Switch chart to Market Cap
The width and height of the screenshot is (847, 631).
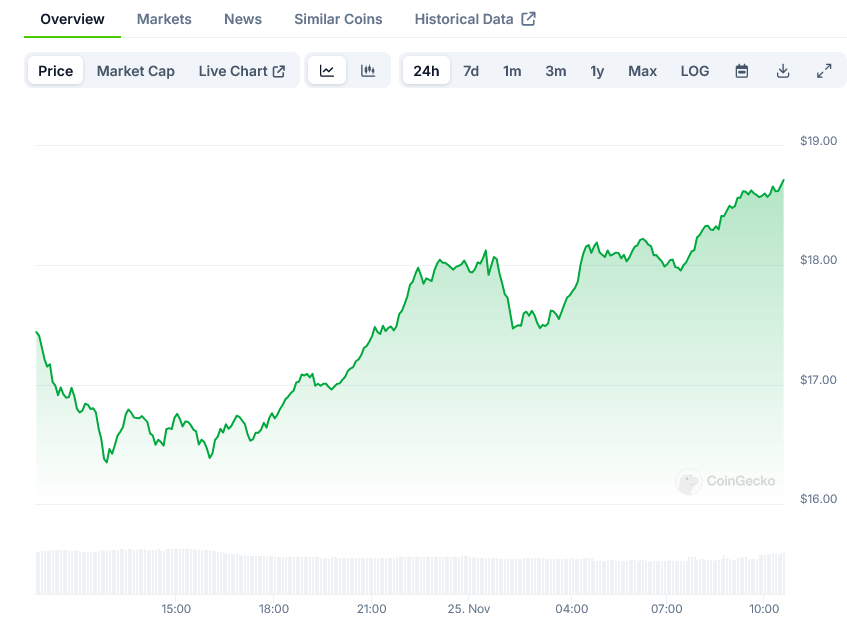coord(136,71)
